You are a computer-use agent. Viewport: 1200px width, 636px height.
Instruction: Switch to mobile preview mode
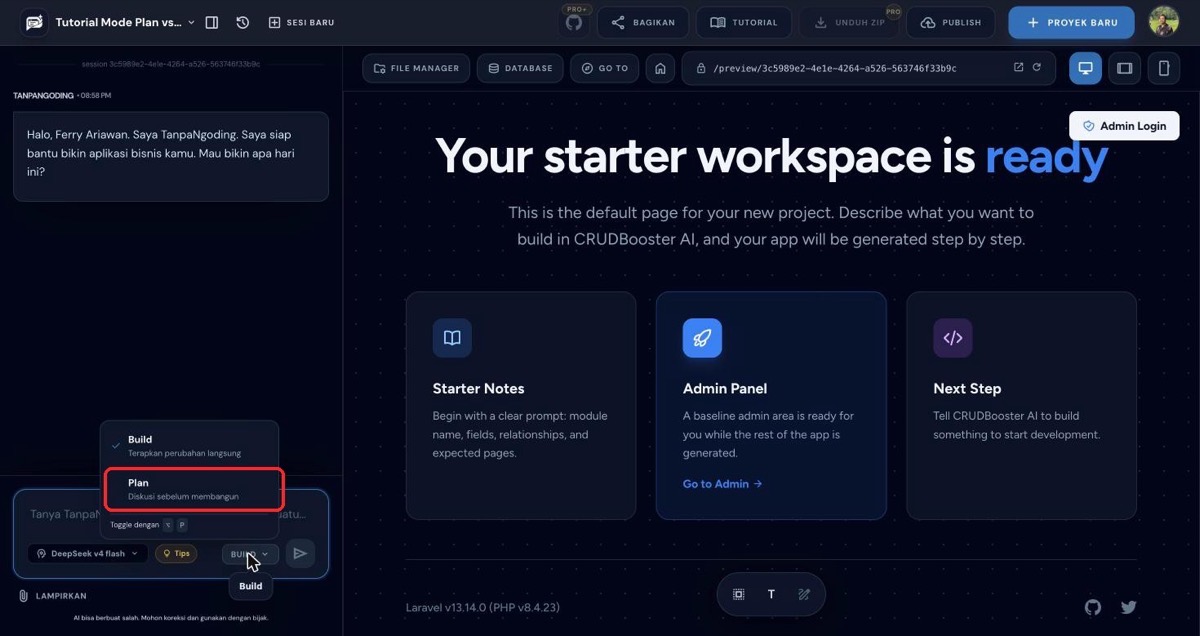point(1164,68)
